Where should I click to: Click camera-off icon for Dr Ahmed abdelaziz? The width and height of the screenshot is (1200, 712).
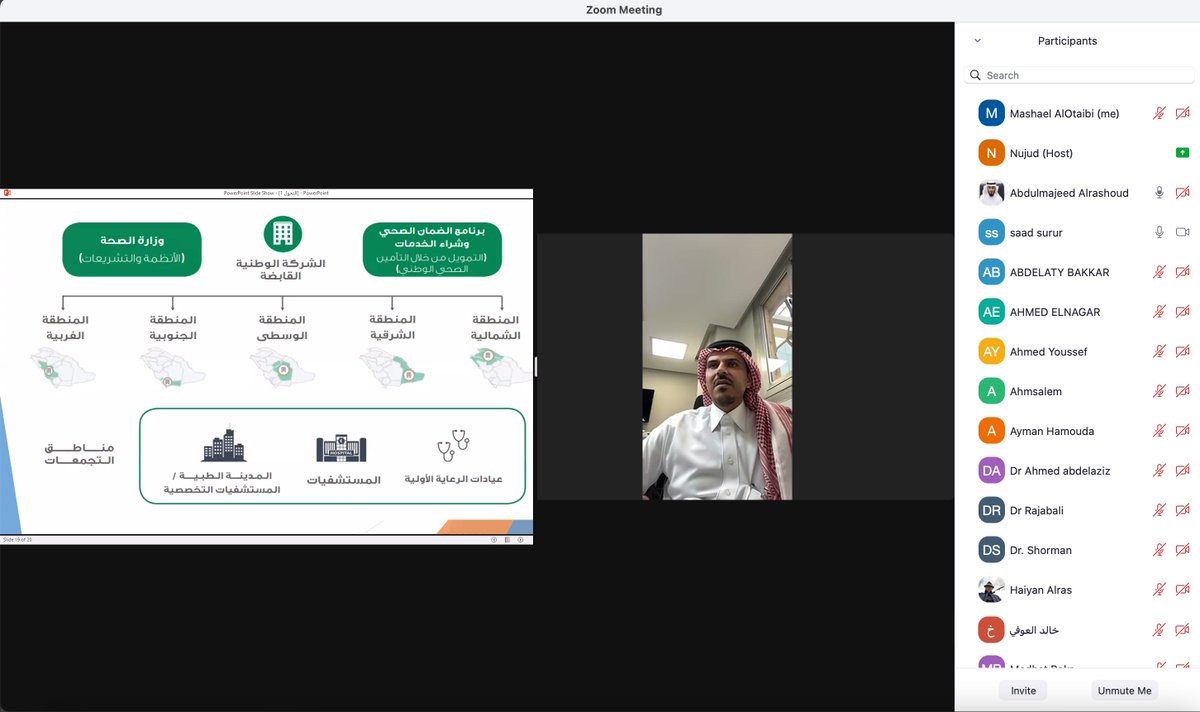click(1182, 470)
